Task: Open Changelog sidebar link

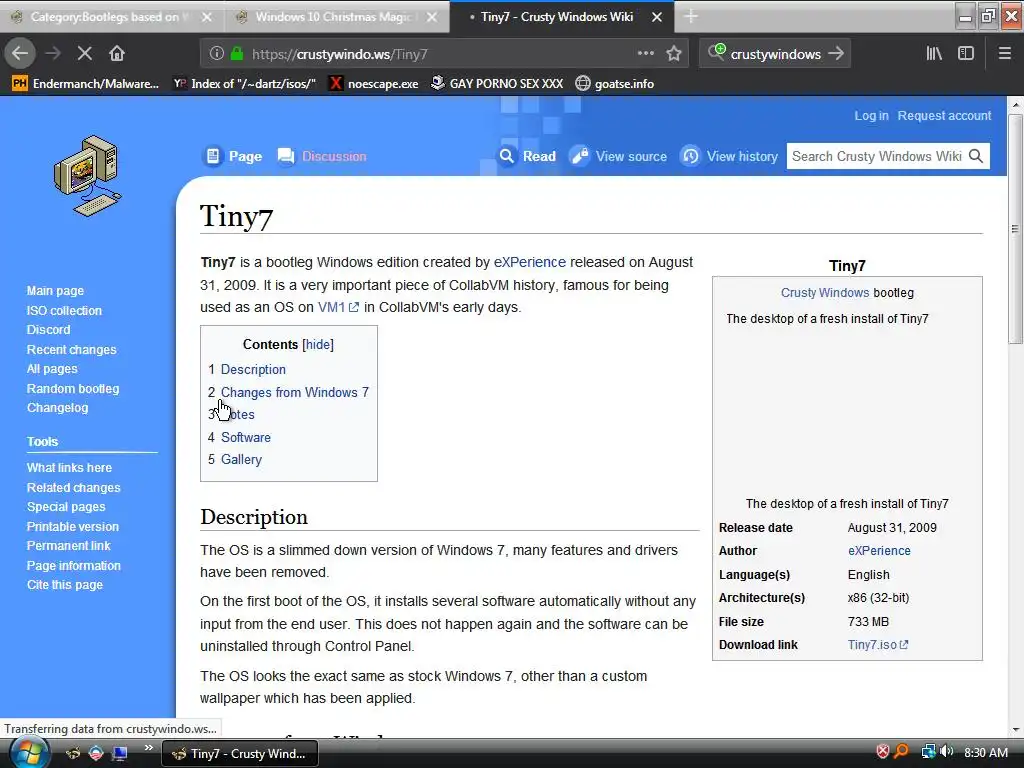Action: 57,408
